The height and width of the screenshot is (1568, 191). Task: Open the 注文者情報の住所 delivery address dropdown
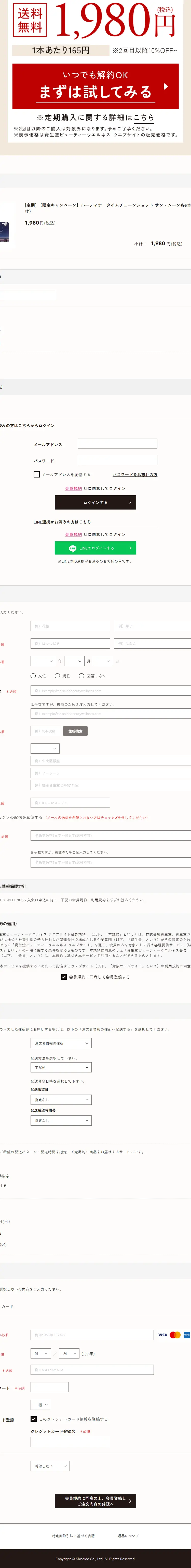61,1043
